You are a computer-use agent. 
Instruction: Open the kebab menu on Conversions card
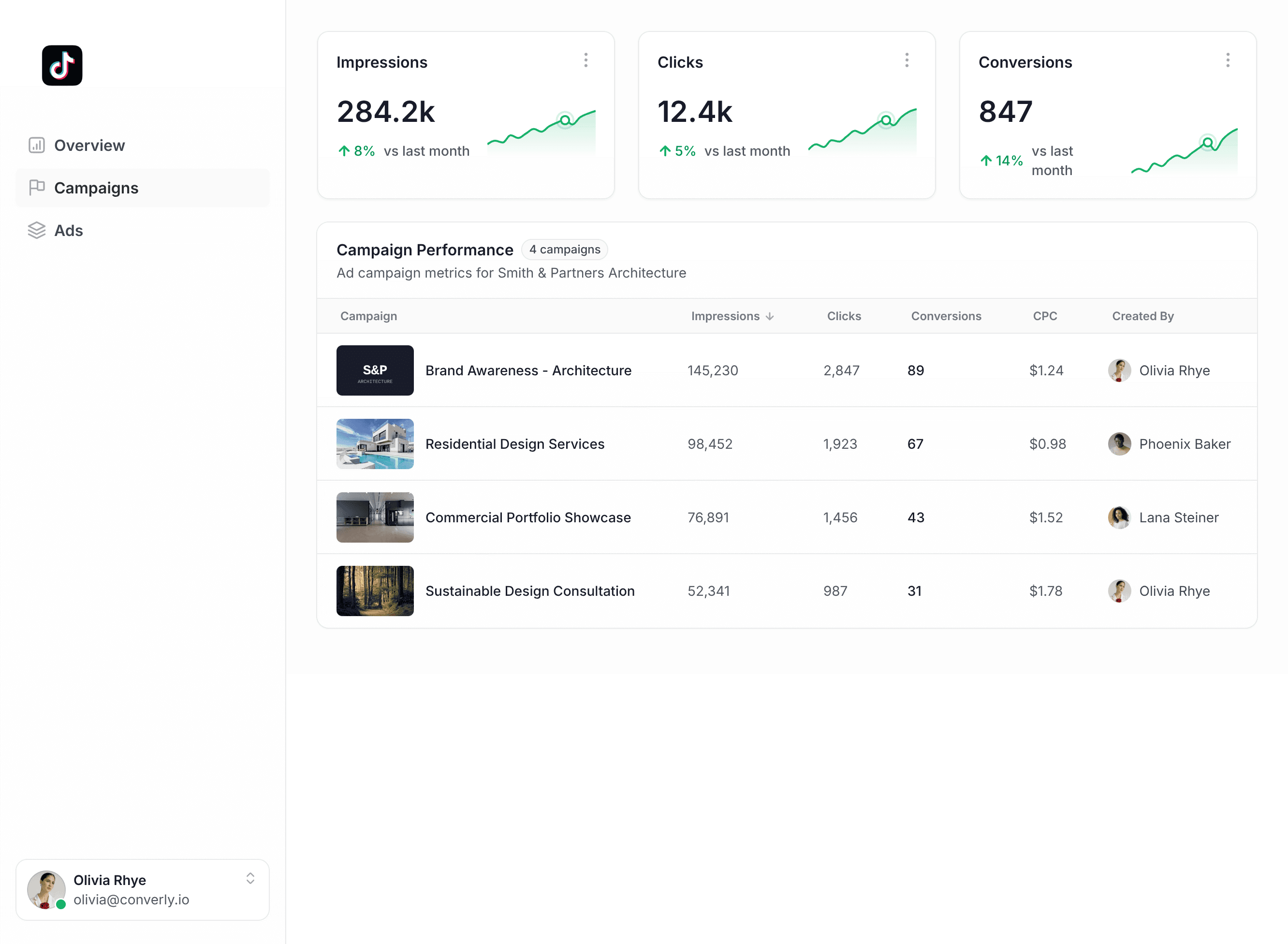1228,60
